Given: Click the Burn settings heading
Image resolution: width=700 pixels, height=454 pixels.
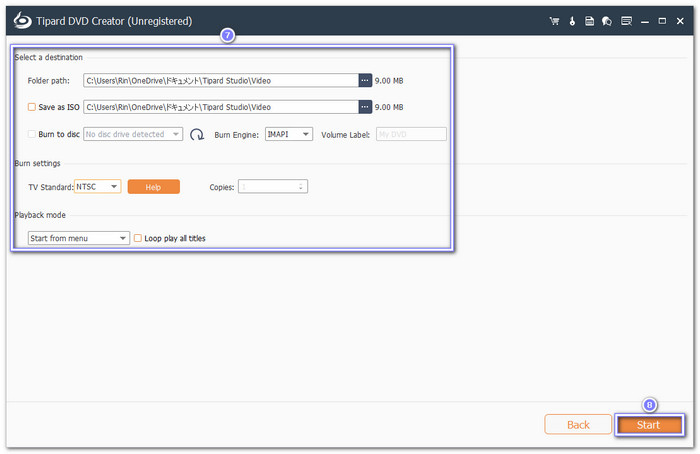Looking at the screenshot, I should 37,163.
